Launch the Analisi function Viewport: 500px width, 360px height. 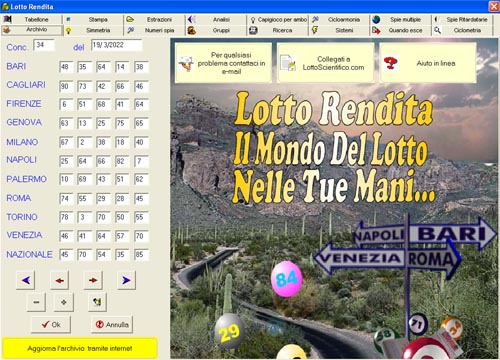216,19
